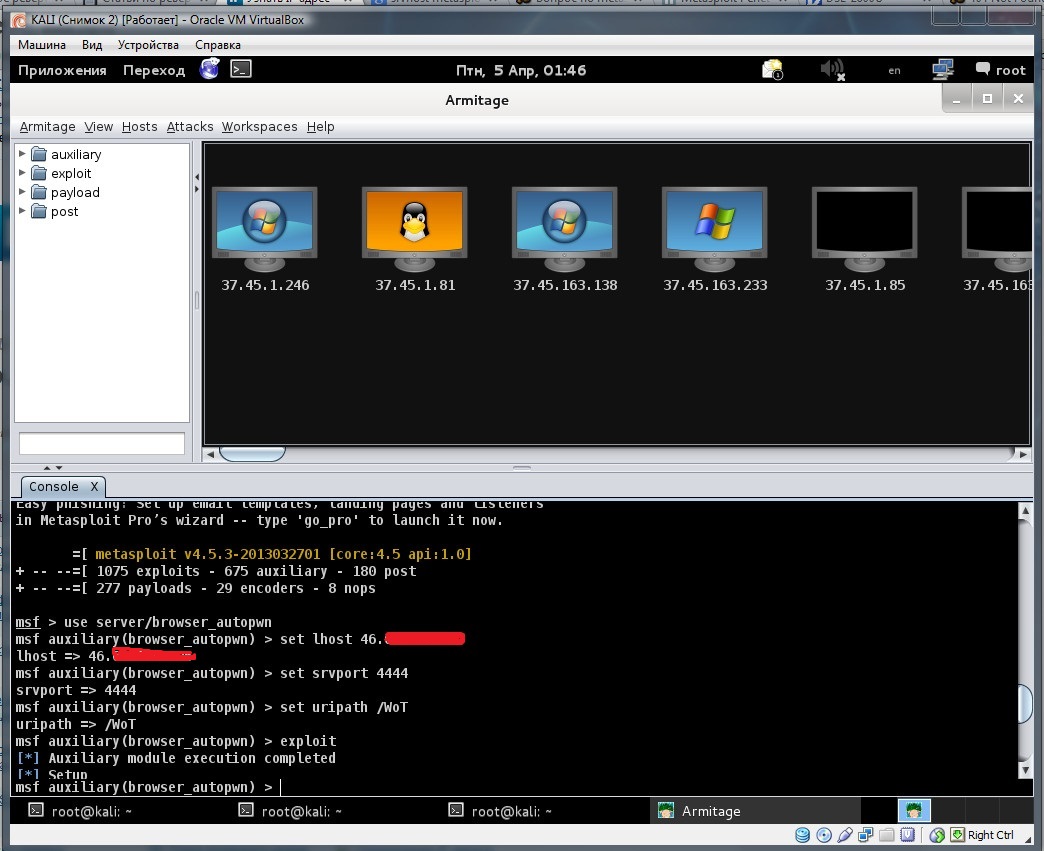The height and width of the screenshot is (851, 1044).
Task: Select the unknown host 37.45.1.85
Action: point(864,228)
